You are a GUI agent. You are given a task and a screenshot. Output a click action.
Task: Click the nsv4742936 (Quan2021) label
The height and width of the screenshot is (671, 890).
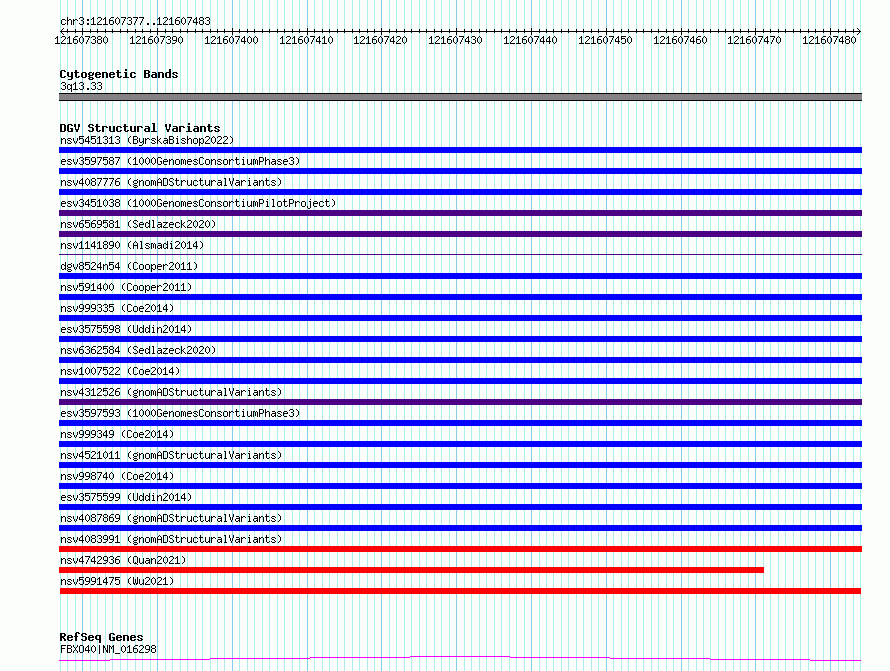pos(123,560)
